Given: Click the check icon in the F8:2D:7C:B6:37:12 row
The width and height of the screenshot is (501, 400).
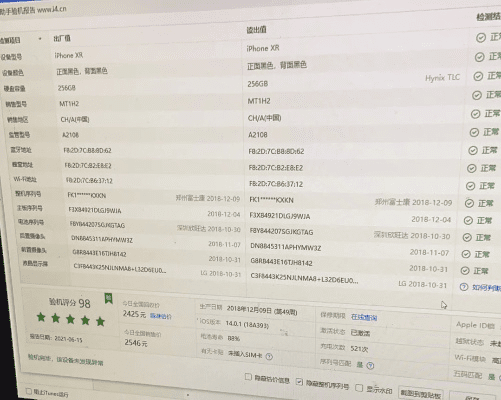Looking at the screenshot, I should [x=470, y=186].
